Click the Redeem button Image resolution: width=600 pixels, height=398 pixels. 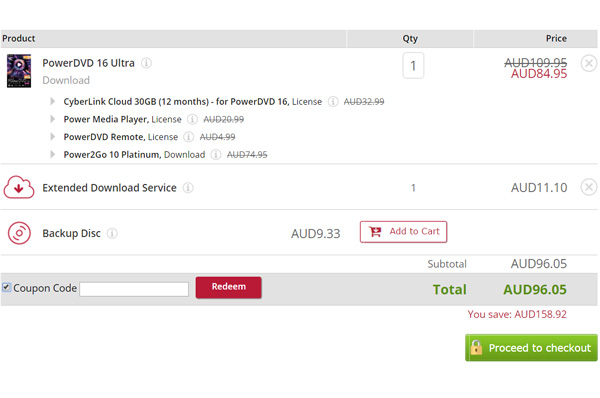[228, 287]
